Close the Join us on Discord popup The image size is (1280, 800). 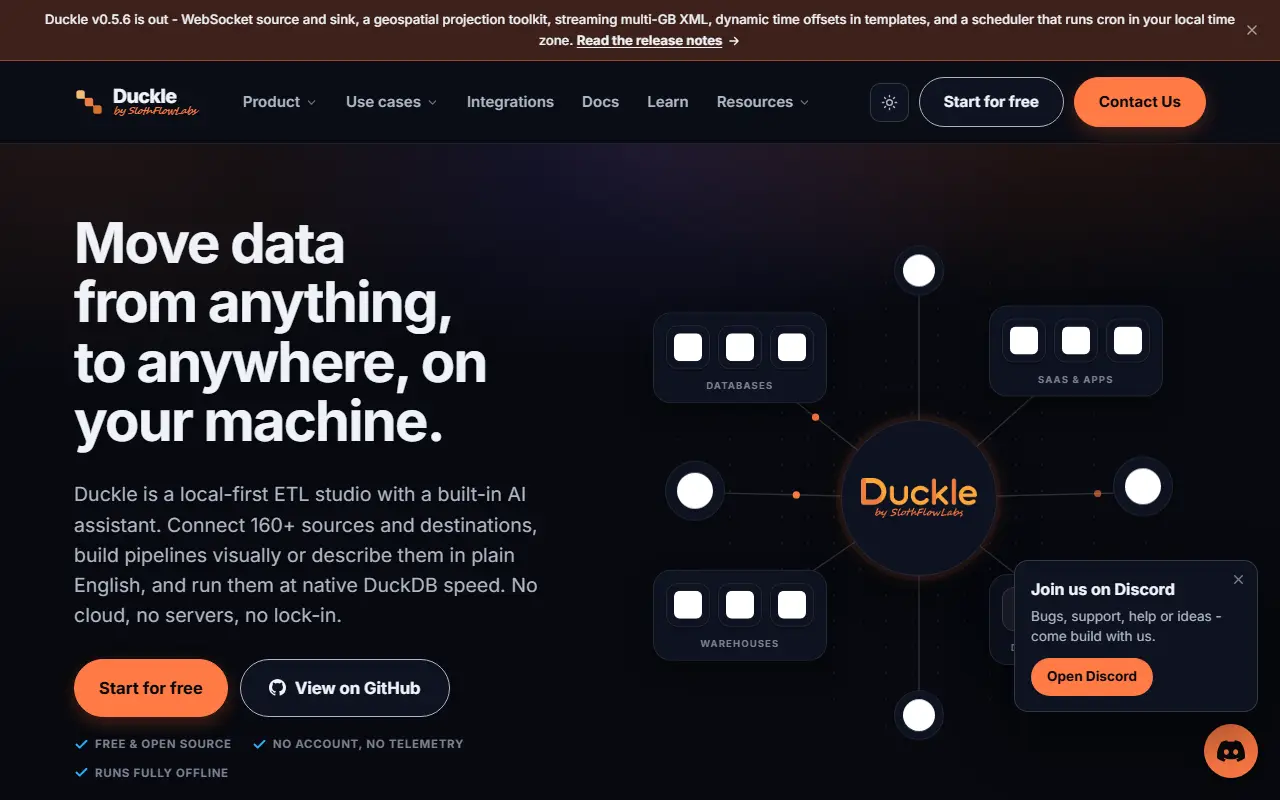click(x=1238, y=580)
